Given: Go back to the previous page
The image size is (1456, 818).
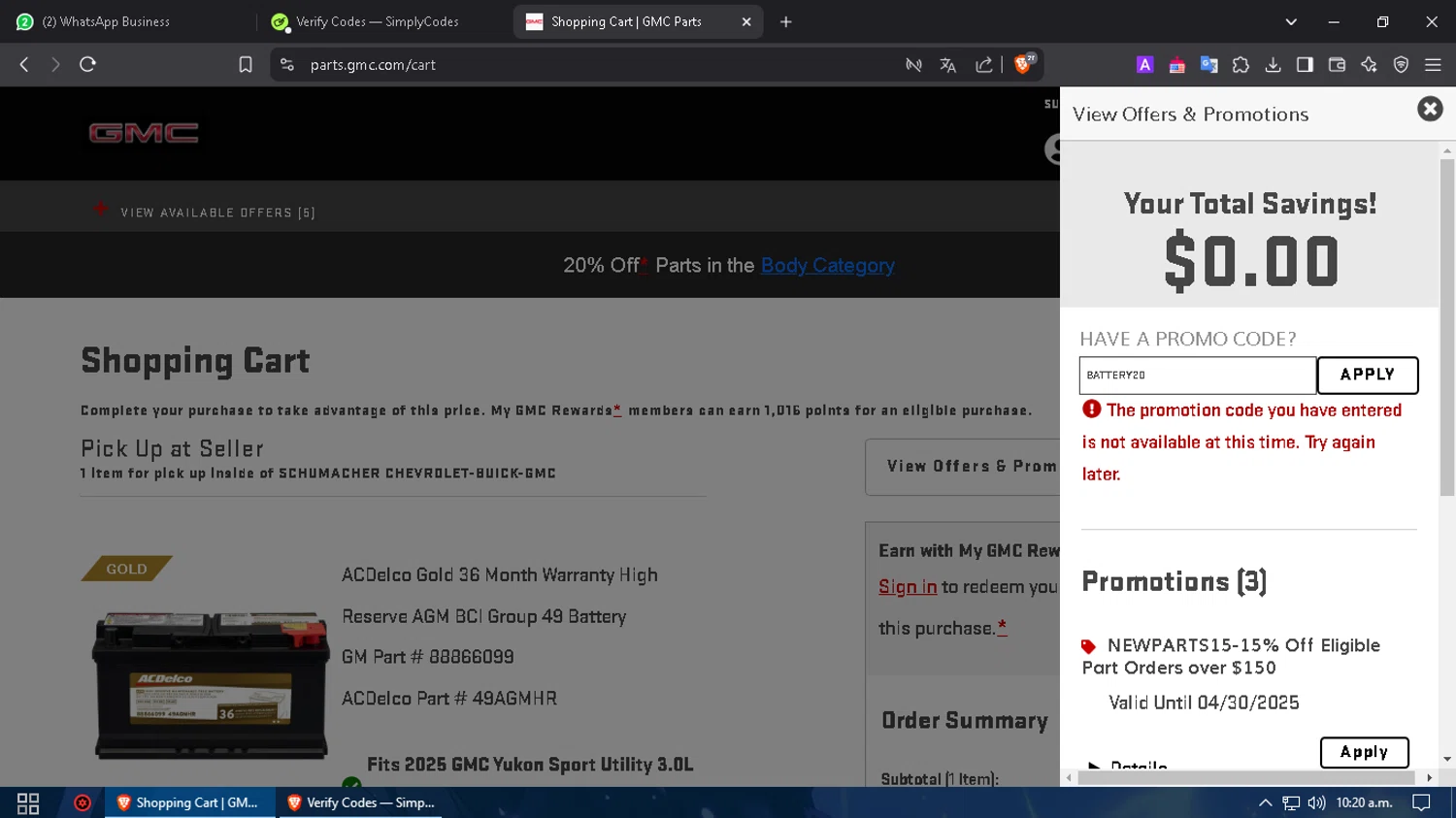Looking at the screenshot, I should [x=24, y=64].
